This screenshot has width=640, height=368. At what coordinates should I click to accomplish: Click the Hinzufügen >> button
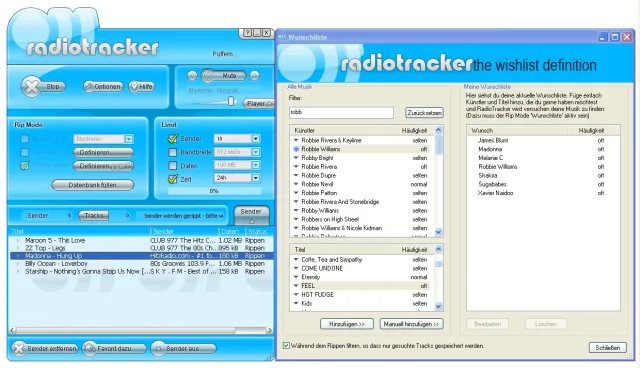point(347,324)
